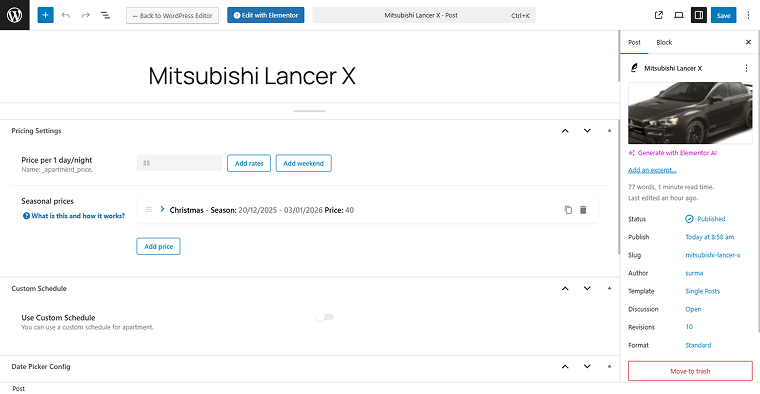Expand the Christmas seasonal price row
This screenshot has height=394, width=760.
162,209
